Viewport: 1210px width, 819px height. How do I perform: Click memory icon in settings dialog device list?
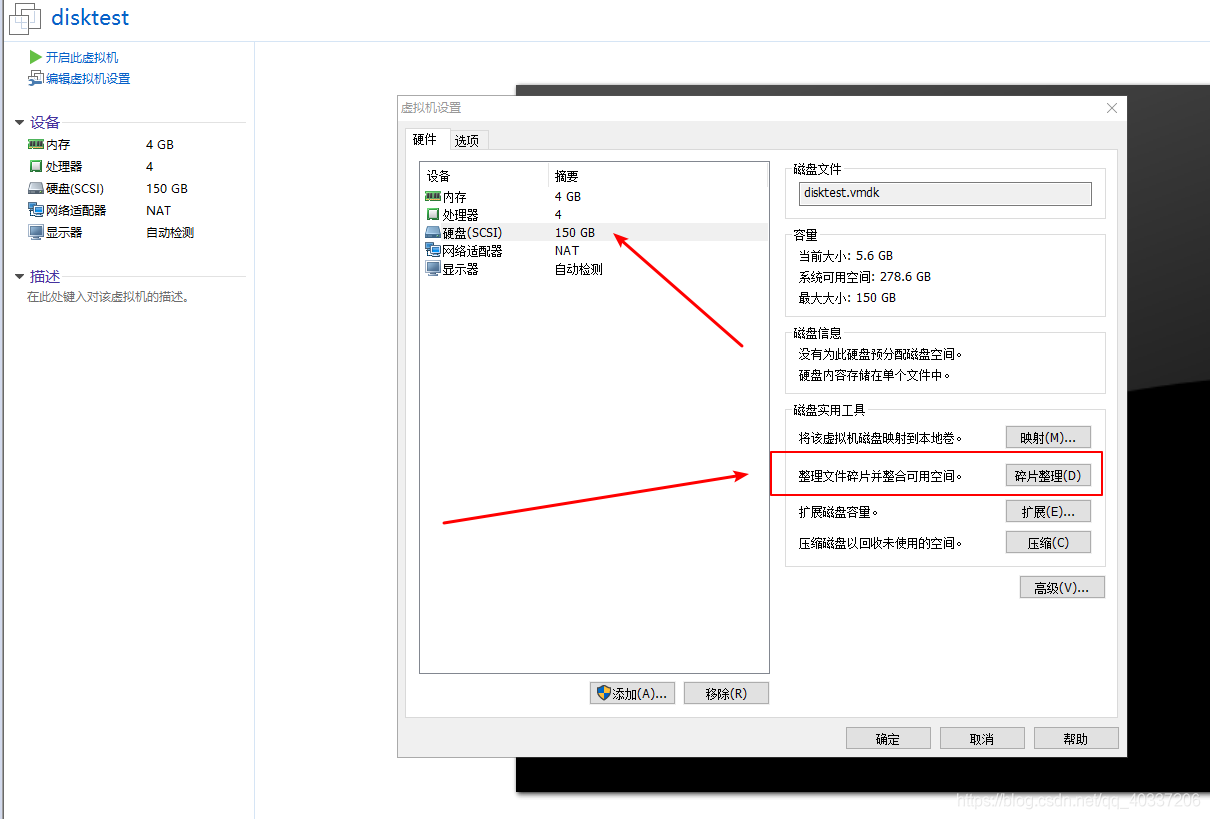coord(433,197)
